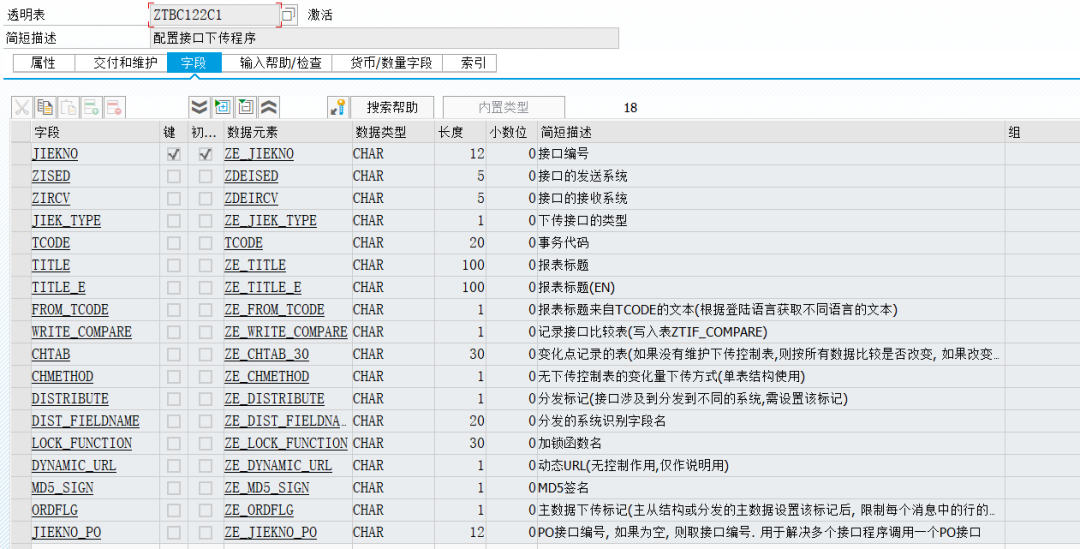Tick key checkbox in CHTAB row

coord(174,355)
